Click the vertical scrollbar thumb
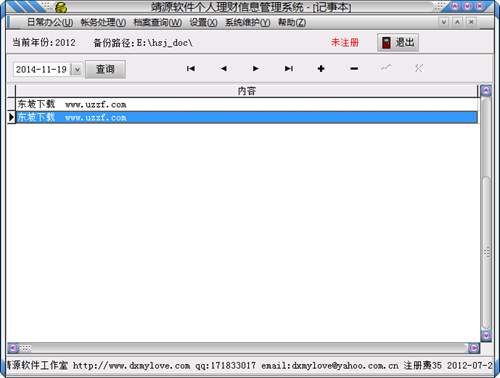Screen dimensions: 500x378 (x=486, y=253)
